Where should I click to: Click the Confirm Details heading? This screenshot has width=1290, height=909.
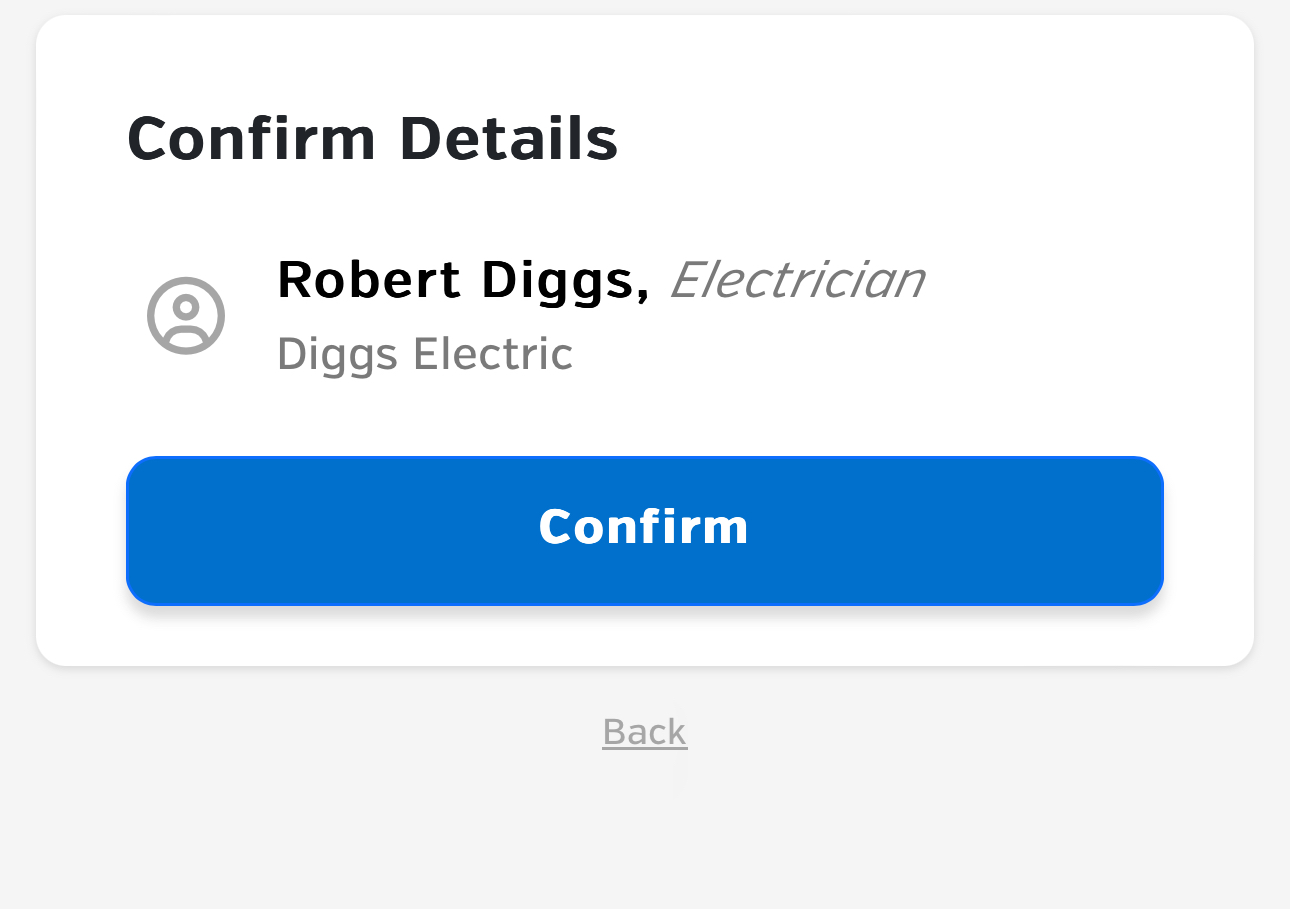[373, 139]
